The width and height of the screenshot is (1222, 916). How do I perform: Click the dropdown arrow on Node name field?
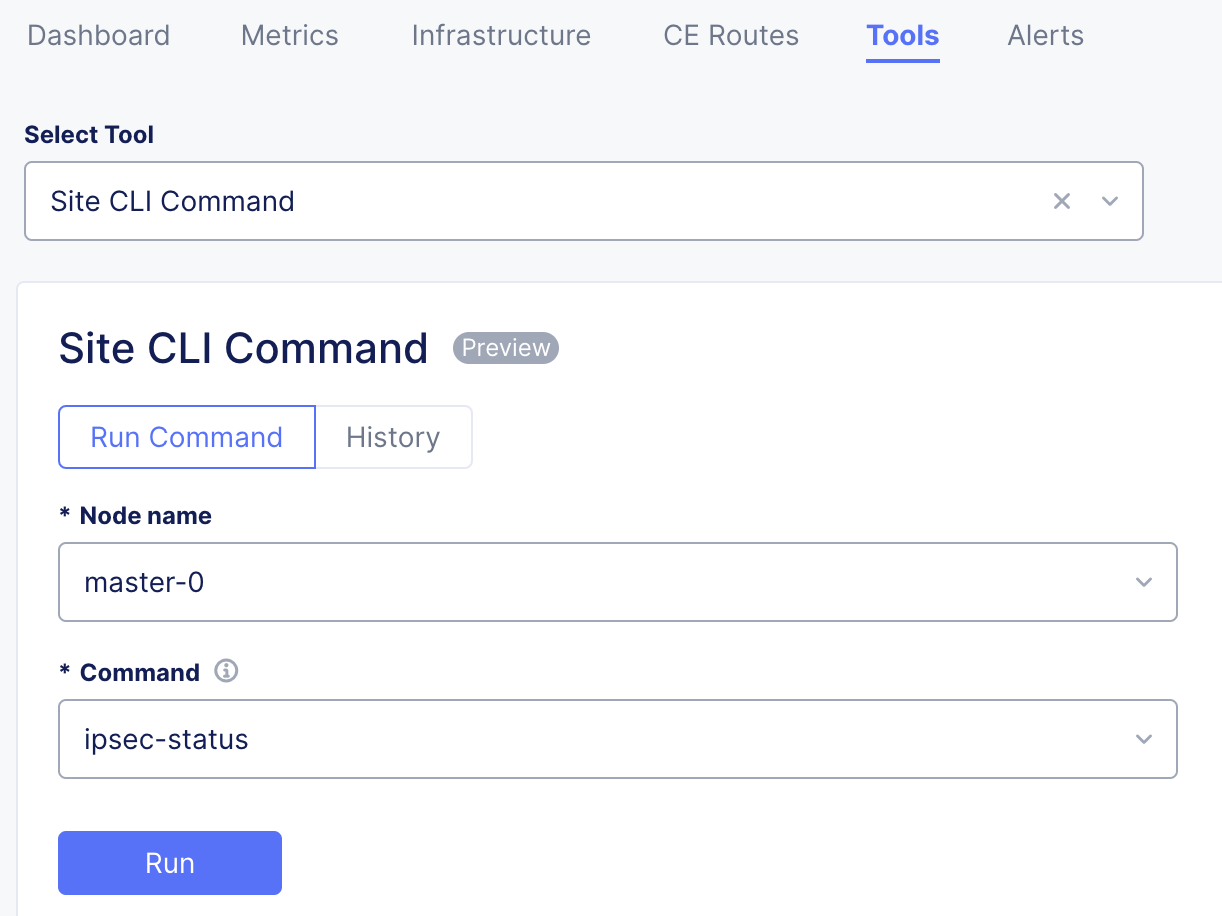[x=1143, y=582]
